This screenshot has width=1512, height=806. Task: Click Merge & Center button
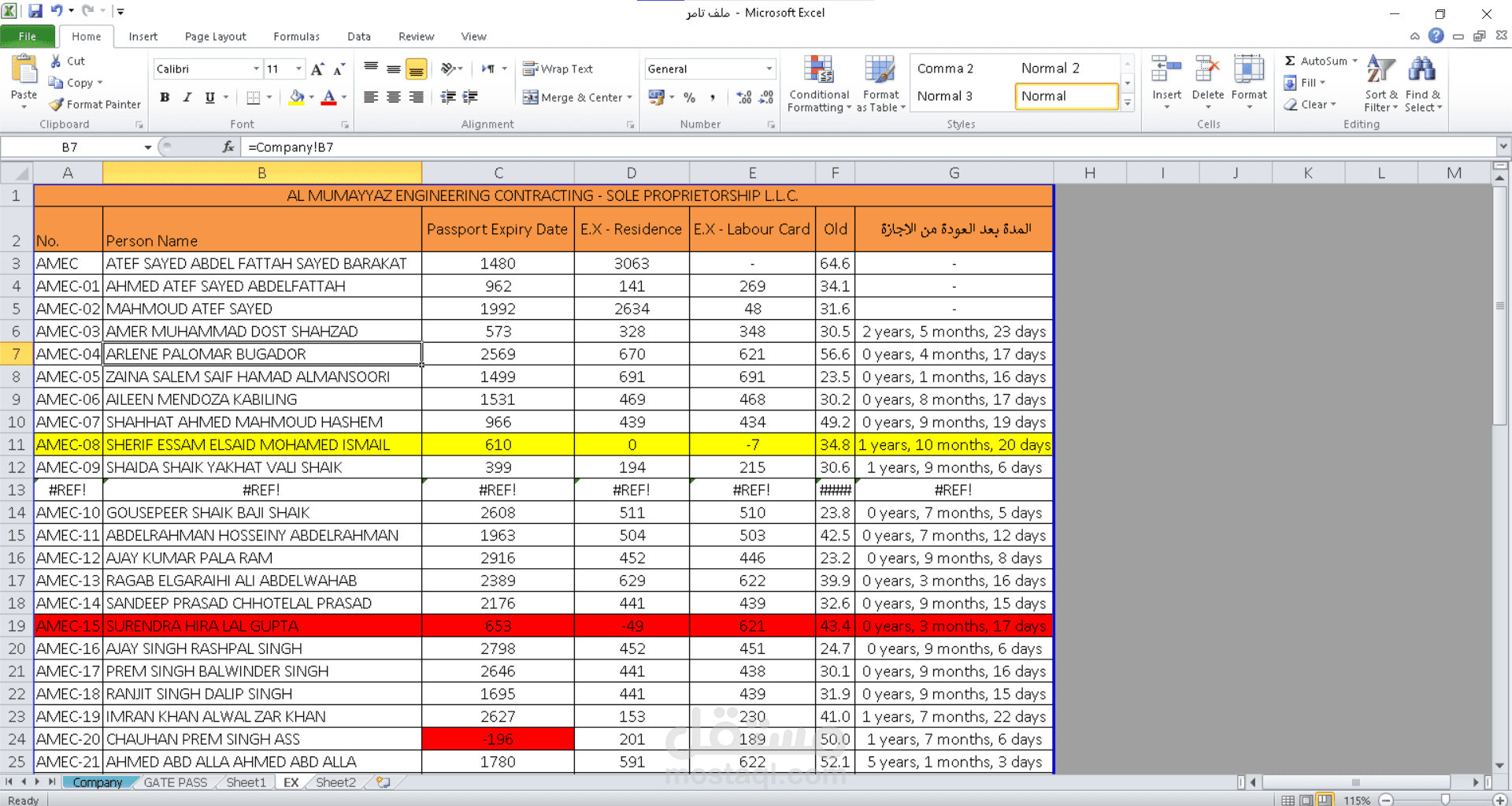point(573,97)
